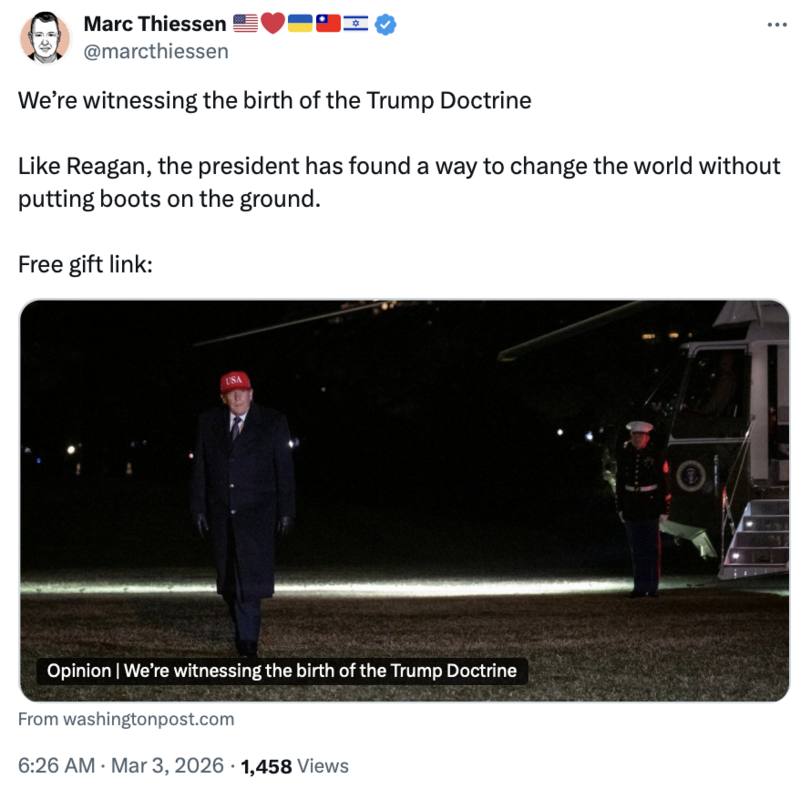This screenshot has width=811, height=789.
Task: Click the 'From washingtonpost.com' source link
Action: click(x=124, y=718)
